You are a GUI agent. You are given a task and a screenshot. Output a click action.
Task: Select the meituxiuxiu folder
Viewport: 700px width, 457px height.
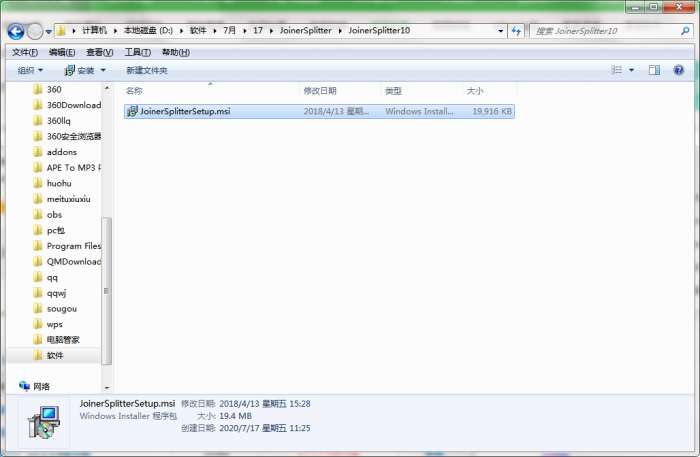[68, 199]
